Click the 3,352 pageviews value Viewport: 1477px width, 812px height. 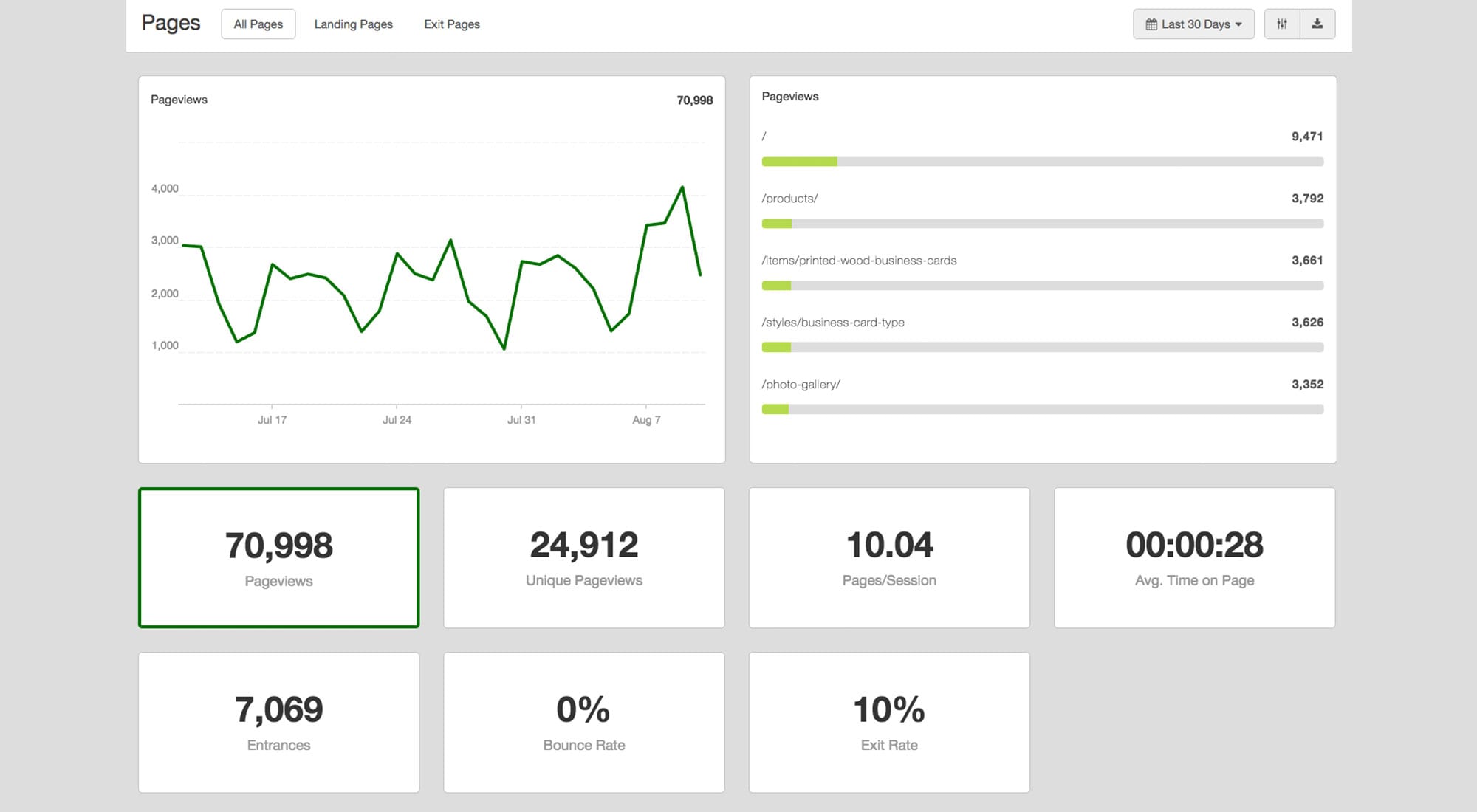point(1307,385)
